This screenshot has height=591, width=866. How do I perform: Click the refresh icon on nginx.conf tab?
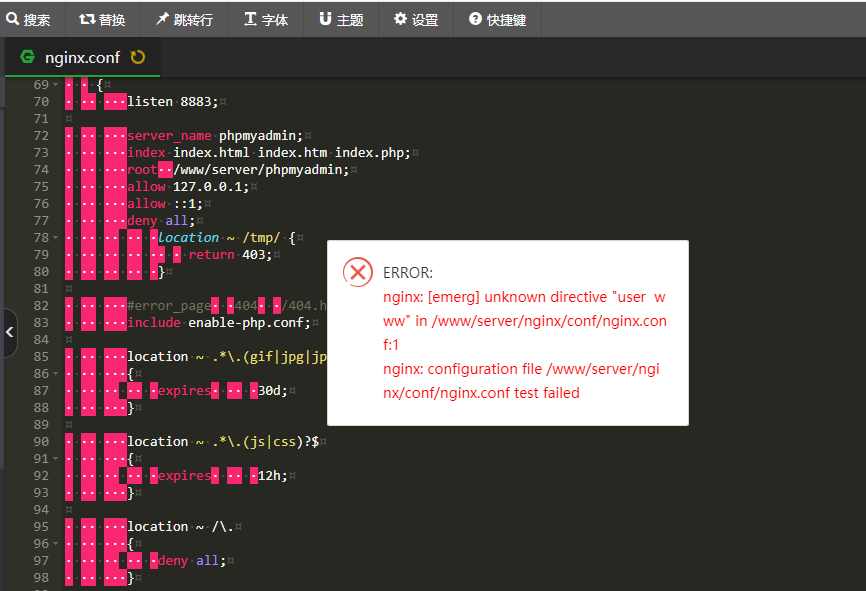coord(138,57)
